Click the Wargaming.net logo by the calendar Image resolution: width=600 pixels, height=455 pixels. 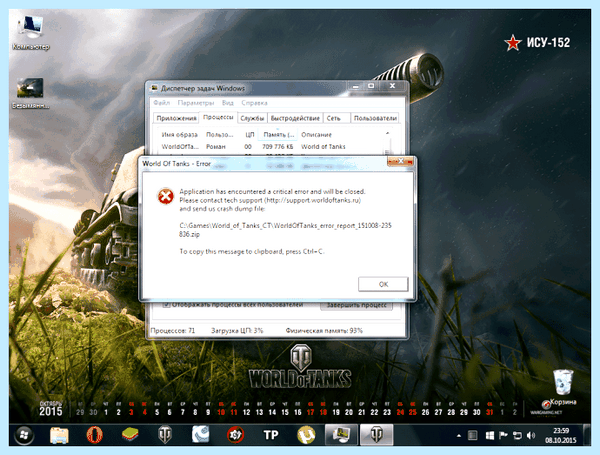pos(546,410)
